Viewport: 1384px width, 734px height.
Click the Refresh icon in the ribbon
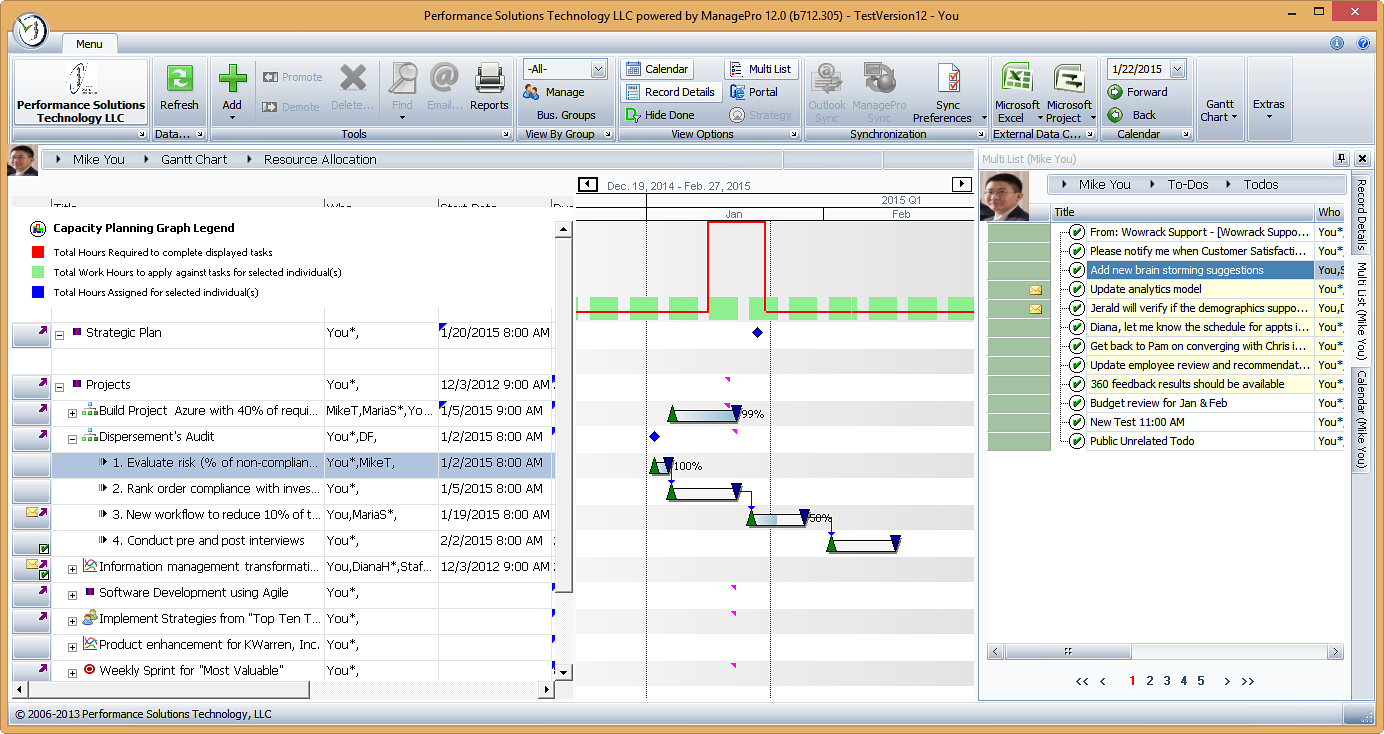coord(179,80)
